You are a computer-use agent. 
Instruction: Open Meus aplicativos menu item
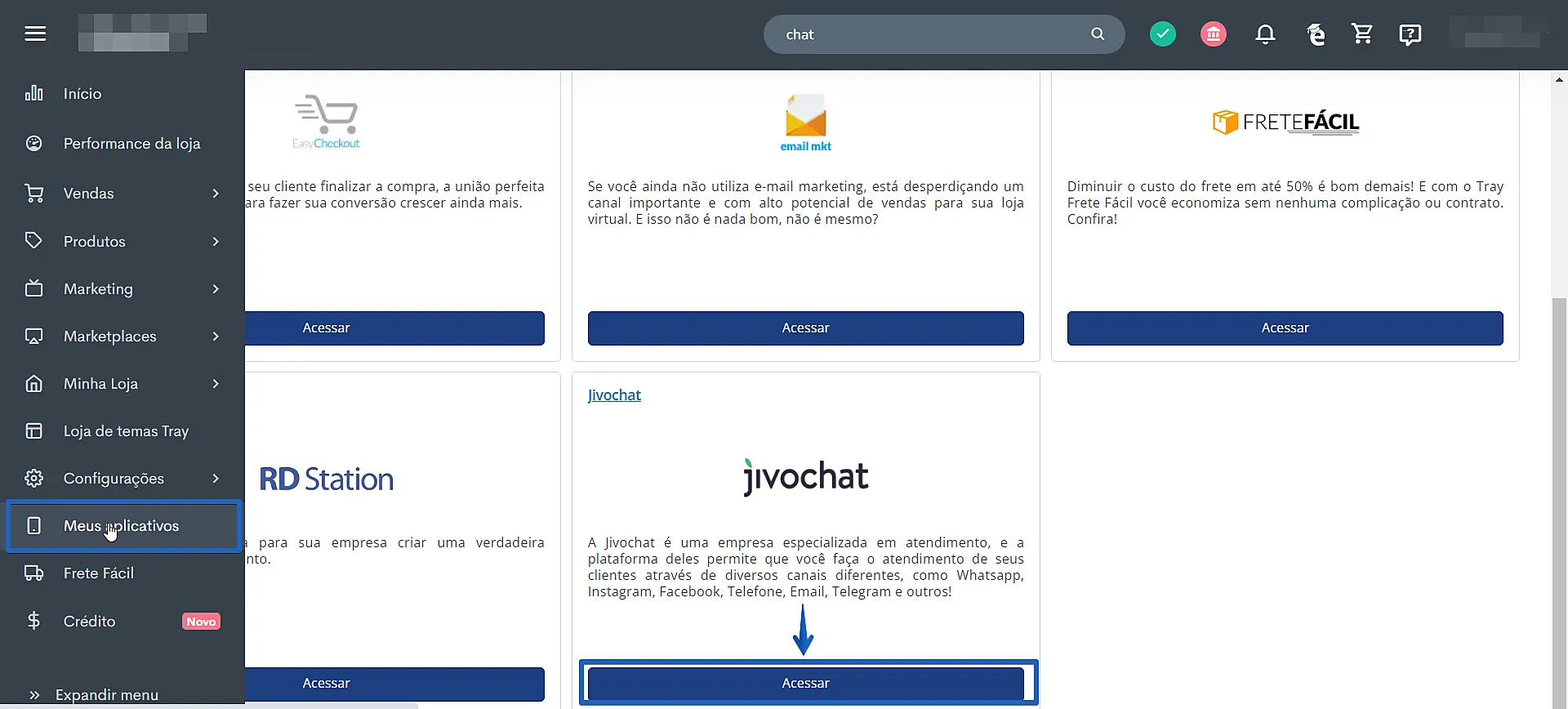click(122, 526)
